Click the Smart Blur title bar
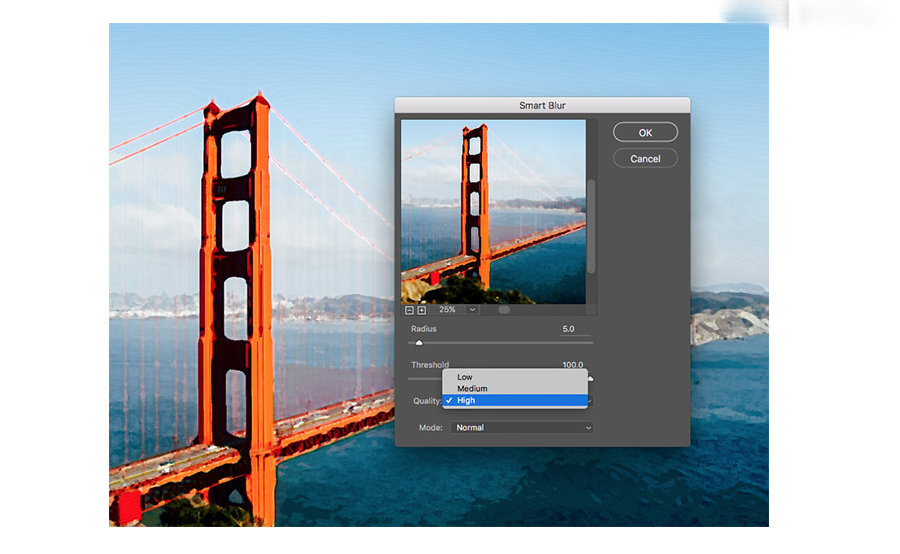This screenshot has height=554, width=900. coord(542,105)
